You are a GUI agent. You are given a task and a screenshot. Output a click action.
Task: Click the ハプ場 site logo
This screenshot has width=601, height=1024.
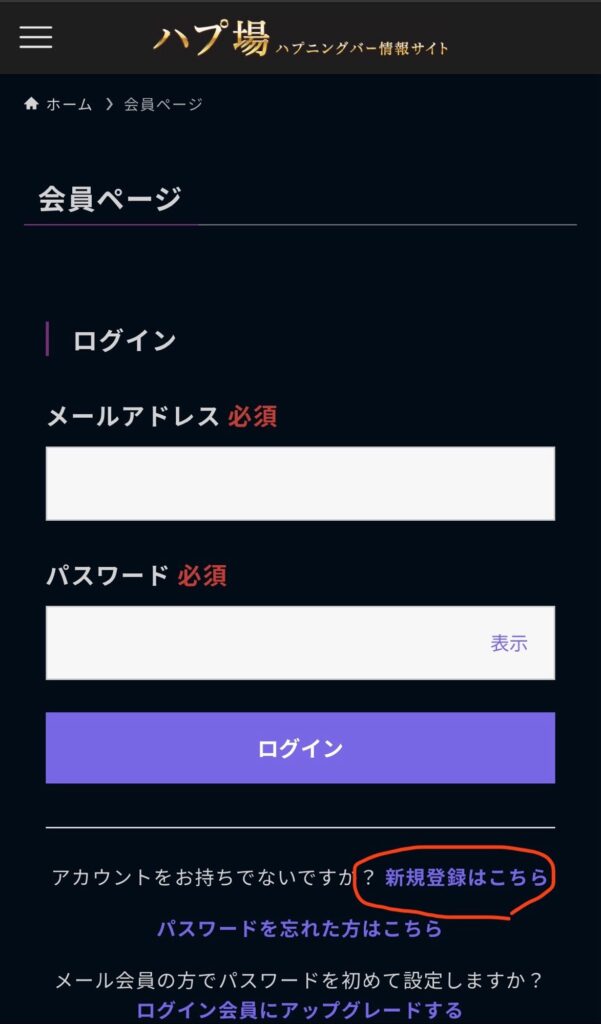(x=211, y=40)
